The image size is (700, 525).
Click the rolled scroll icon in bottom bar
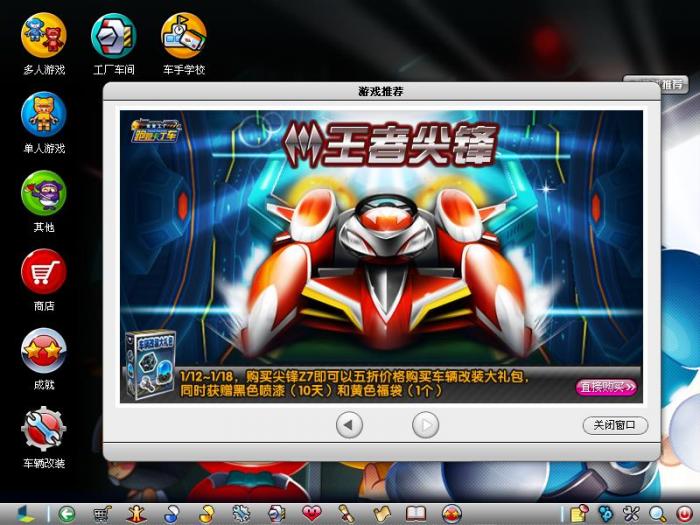(x=346, y=514)
